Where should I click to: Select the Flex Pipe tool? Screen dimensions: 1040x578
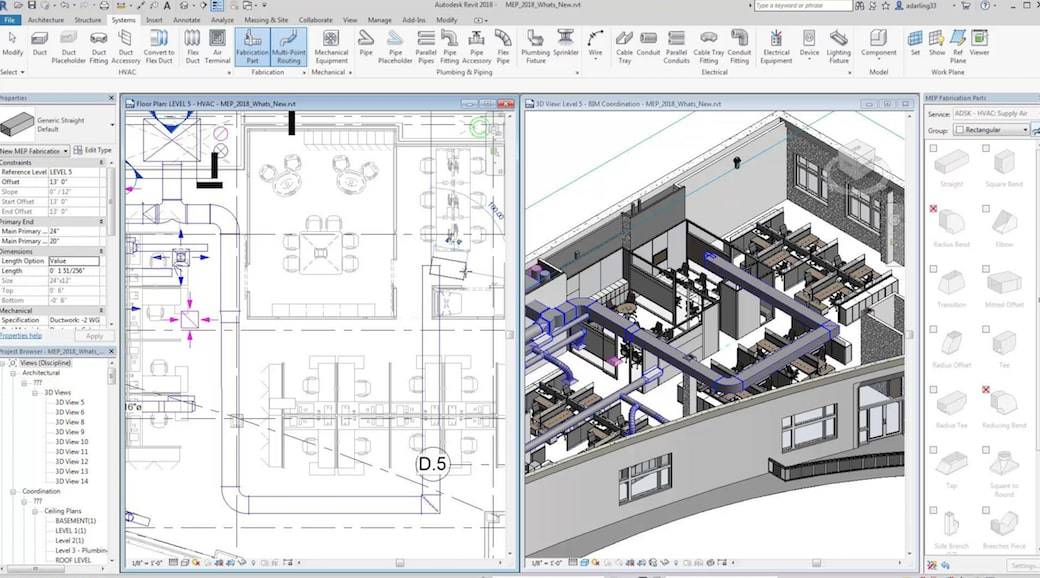click(x=503, y=46)
